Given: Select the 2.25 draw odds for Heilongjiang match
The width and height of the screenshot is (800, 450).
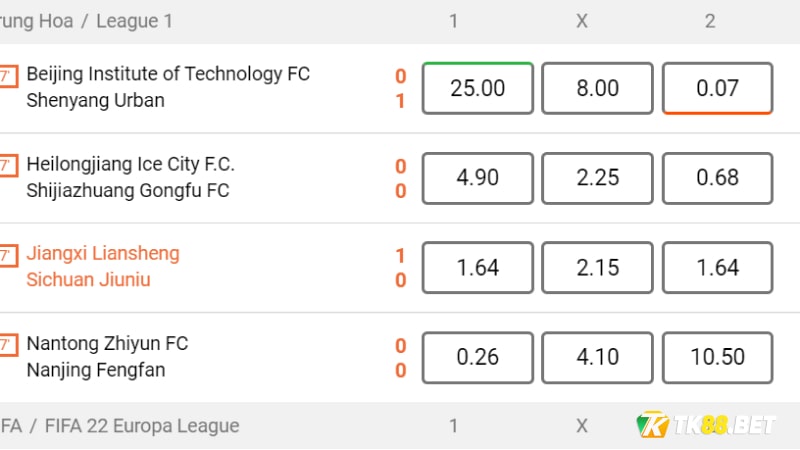Looking at the screenshot, I should [597, 178].
